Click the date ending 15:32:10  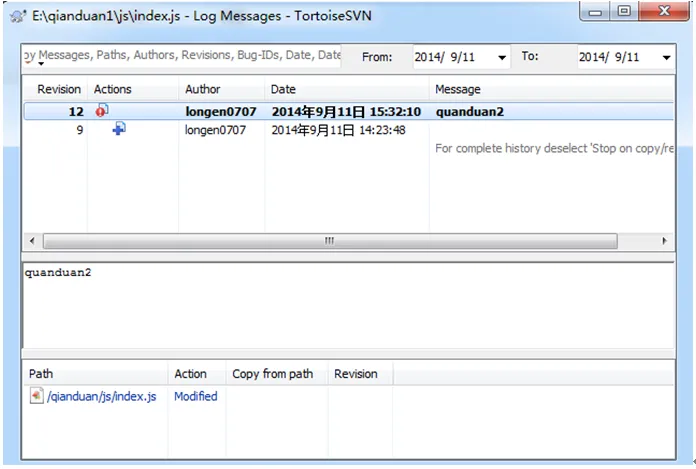click(346, 111)
